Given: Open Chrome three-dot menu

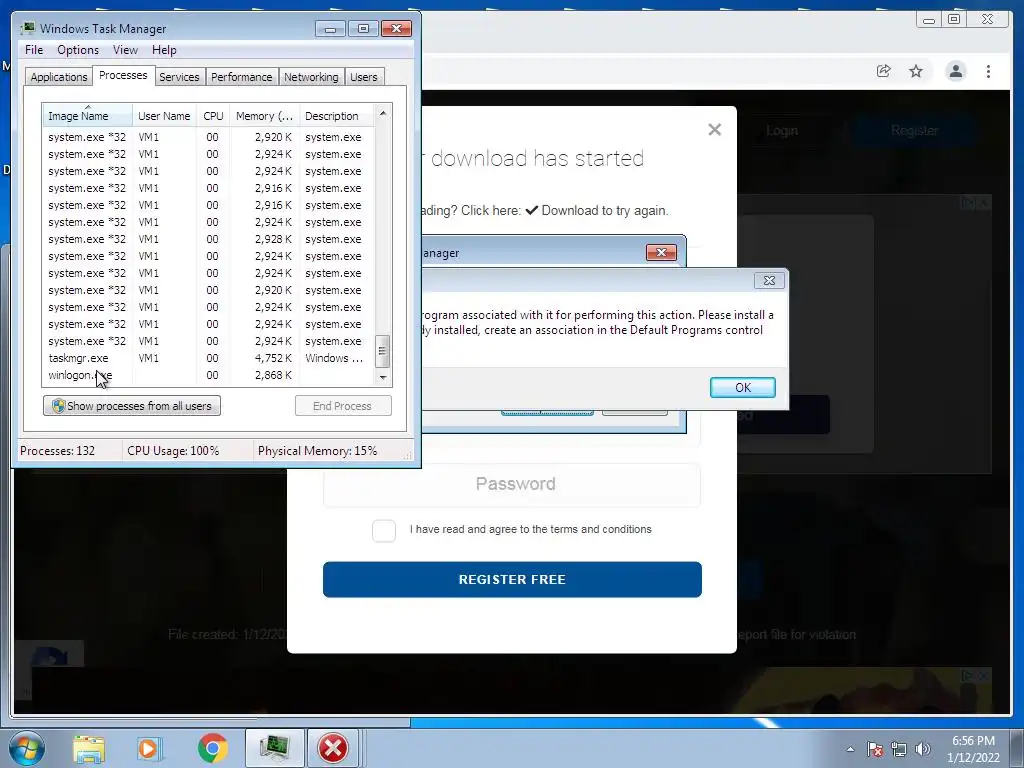Looking at the screenshot, I should (x=989, y=71).
